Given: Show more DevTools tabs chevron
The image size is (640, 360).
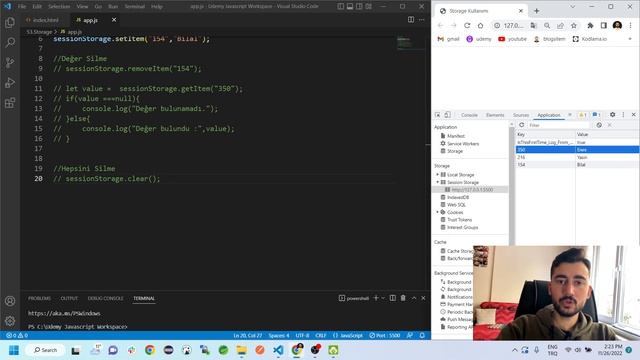Looking at the screenshot, I should (570, 115).
